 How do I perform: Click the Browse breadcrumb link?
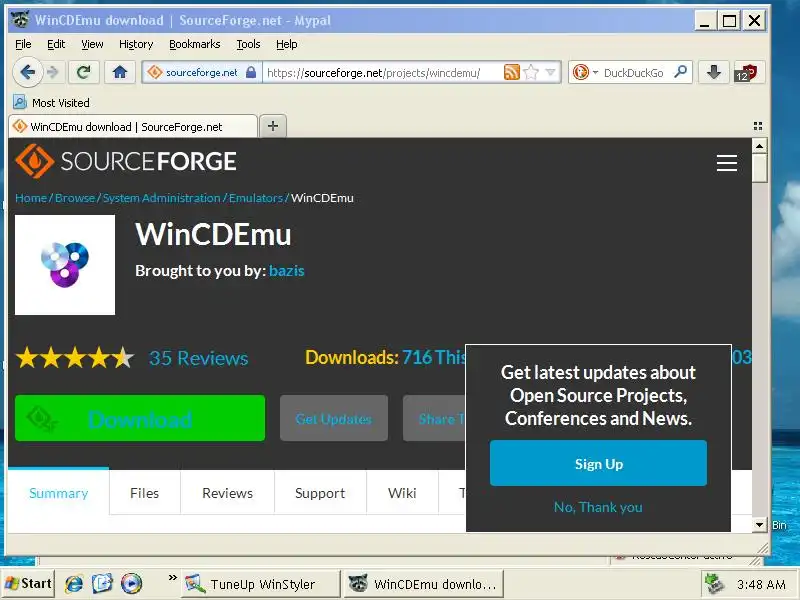(x=75, y=198)
